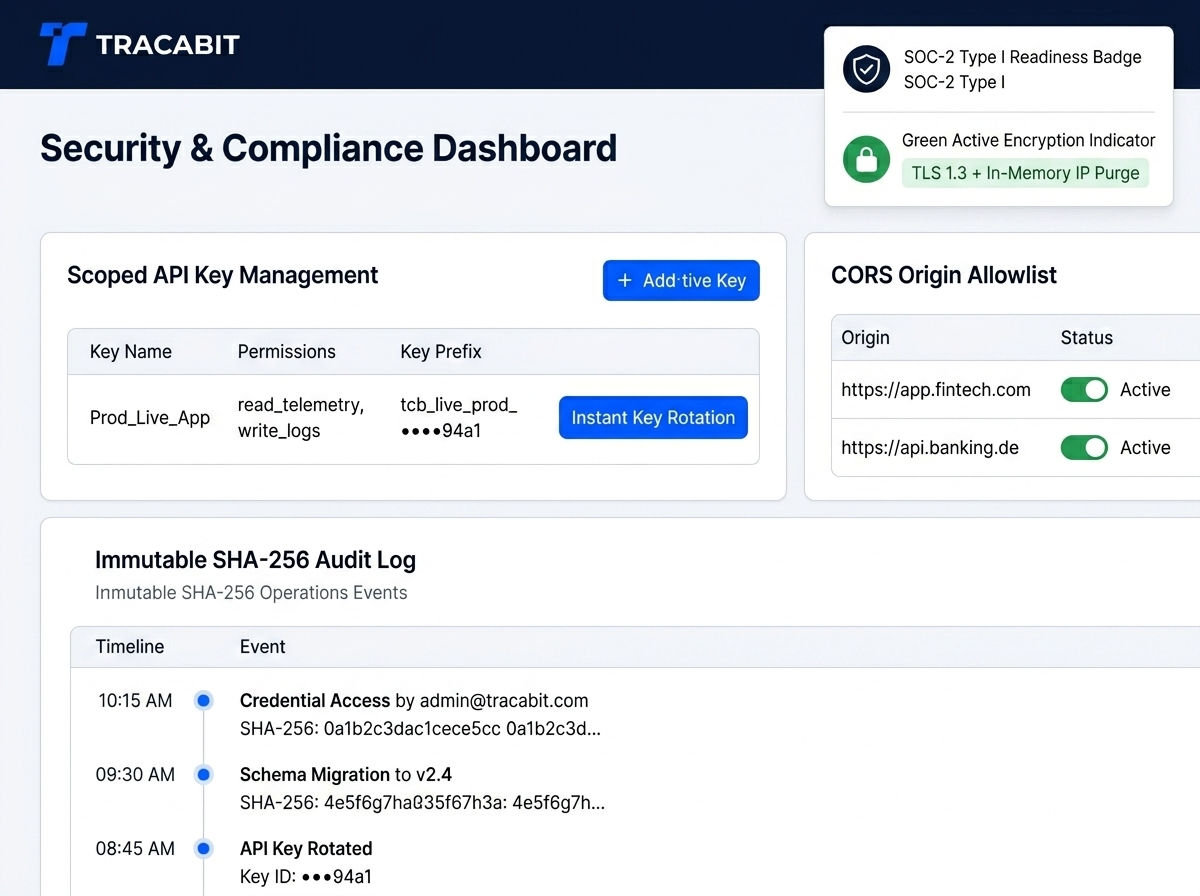
Task: Click the 10:15 AM timeline dot
Action: (204, 701)
